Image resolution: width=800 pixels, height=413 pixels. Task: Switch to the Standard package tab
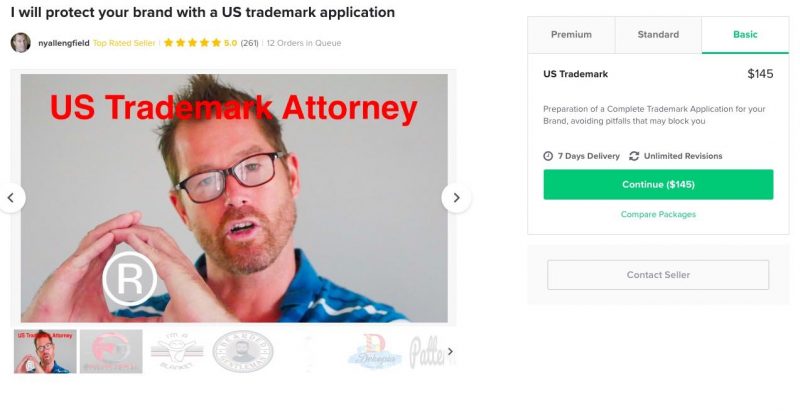(658, 35)
